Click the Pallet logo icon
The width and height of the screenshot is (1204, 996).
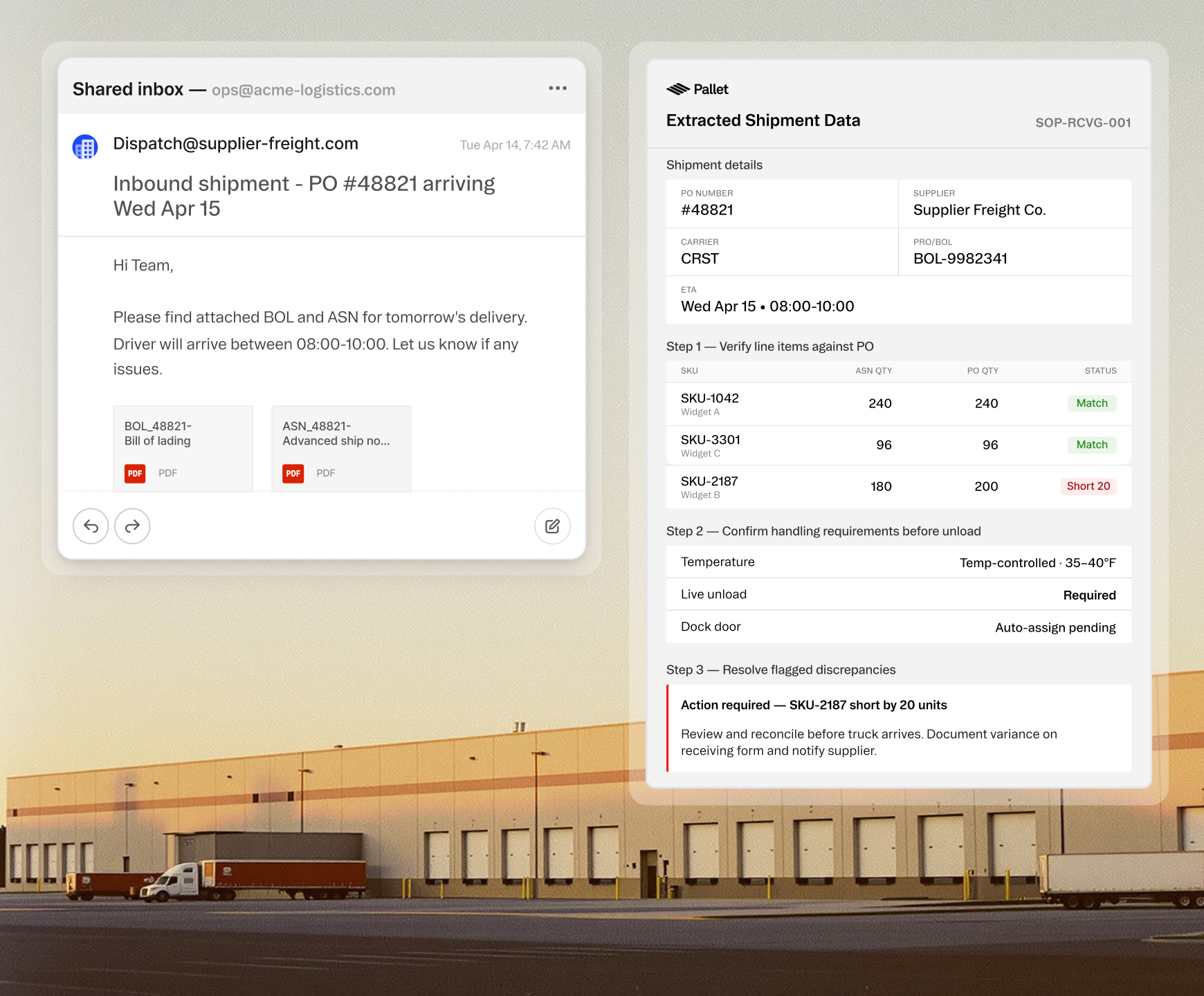pos(678,89)
